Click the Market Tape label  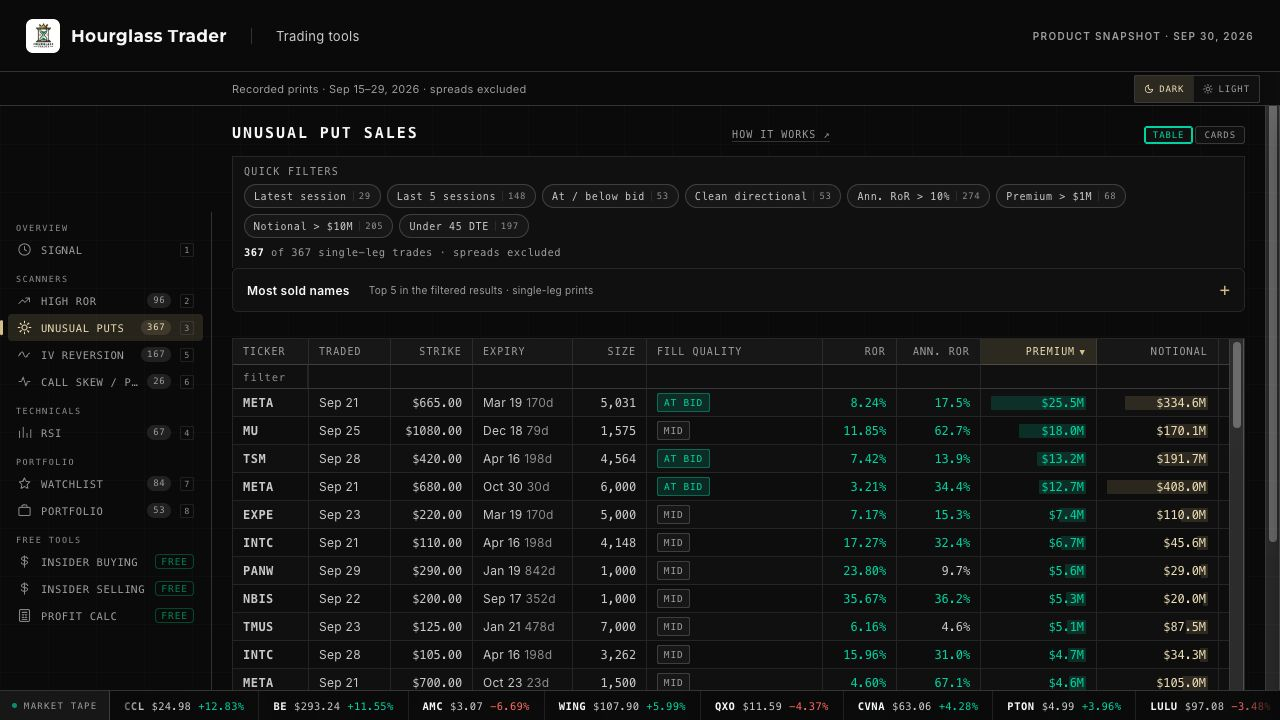(54, 706)
